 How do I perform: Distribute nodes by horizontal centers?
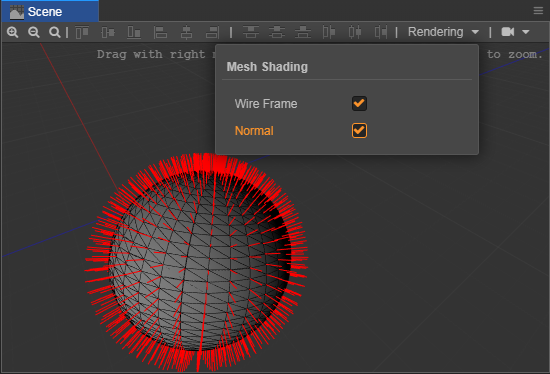(355, 32)
